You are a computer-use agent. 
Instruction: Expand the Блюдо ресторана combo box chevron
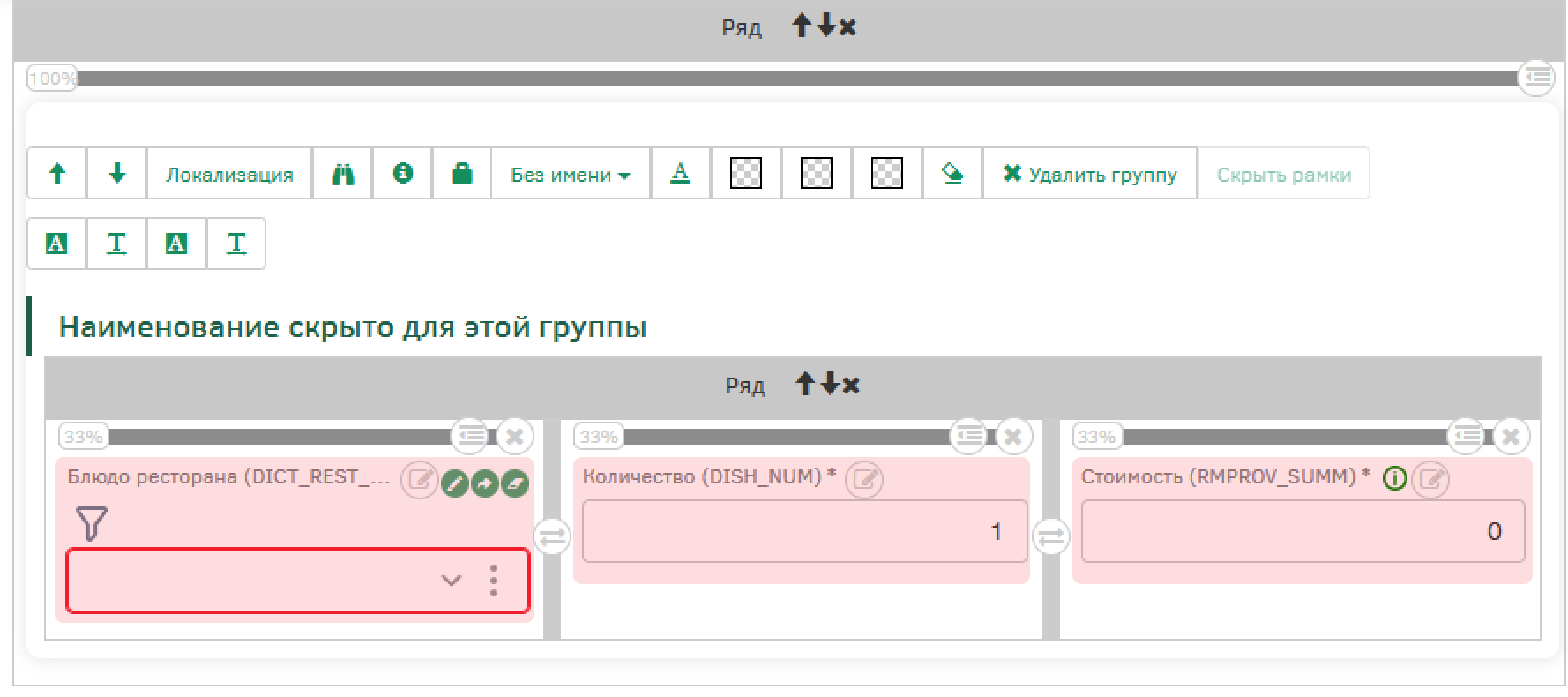coord(452,581)
